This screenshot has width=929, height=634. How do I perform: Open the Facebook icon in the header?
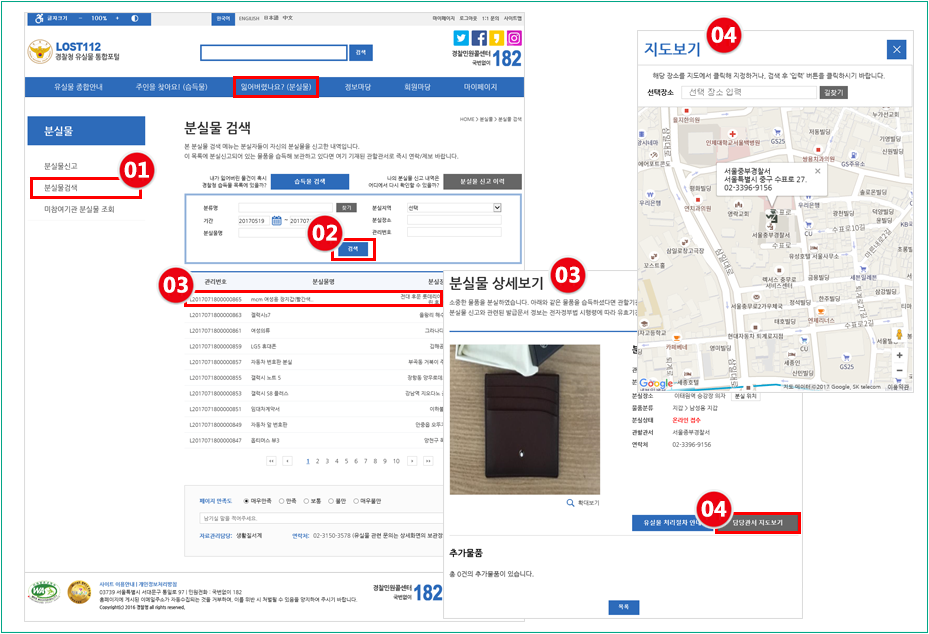[479, 38]
